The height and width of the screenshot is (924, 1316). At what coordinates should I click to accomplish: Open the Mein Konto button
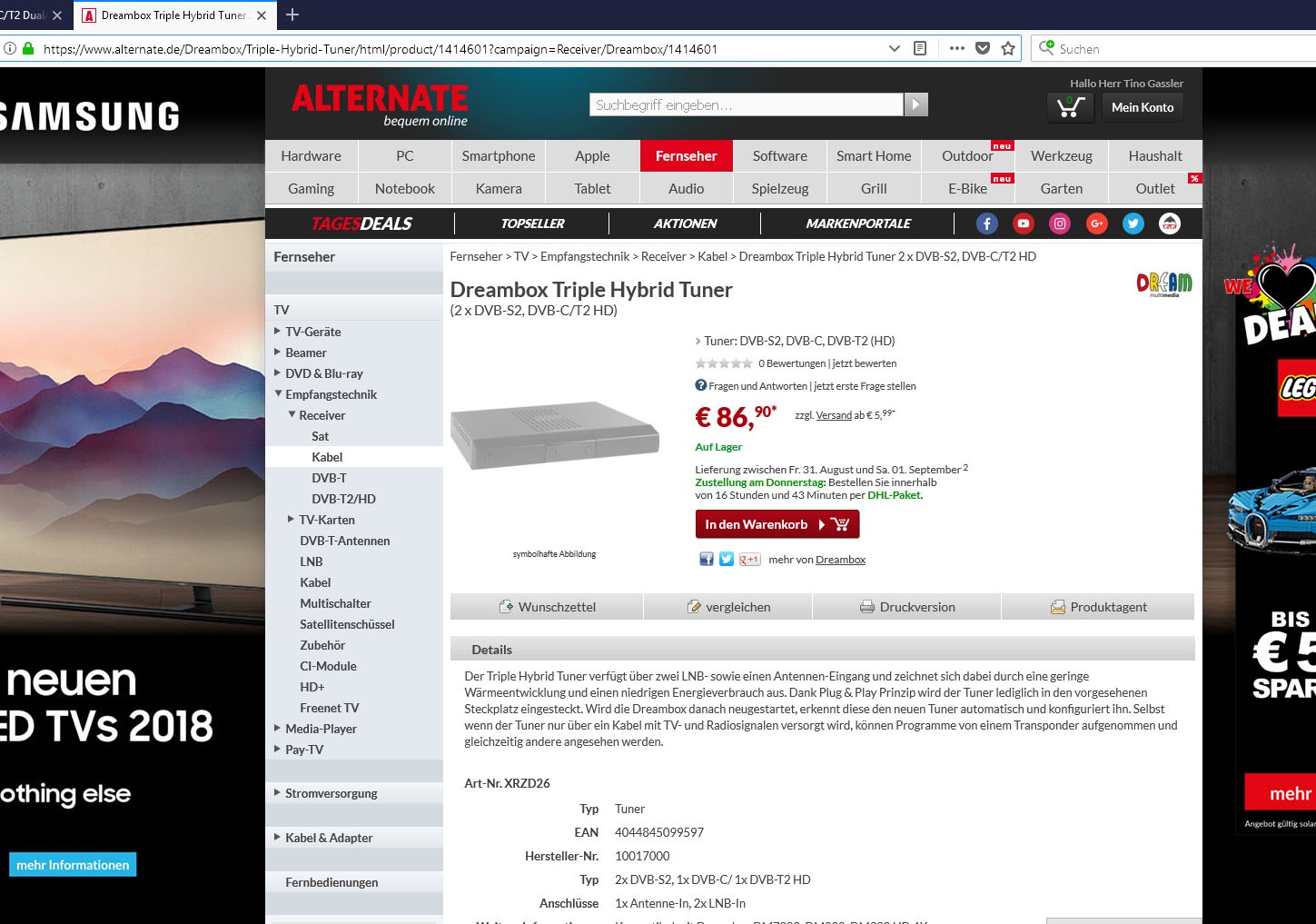[x=1143, y=107]
